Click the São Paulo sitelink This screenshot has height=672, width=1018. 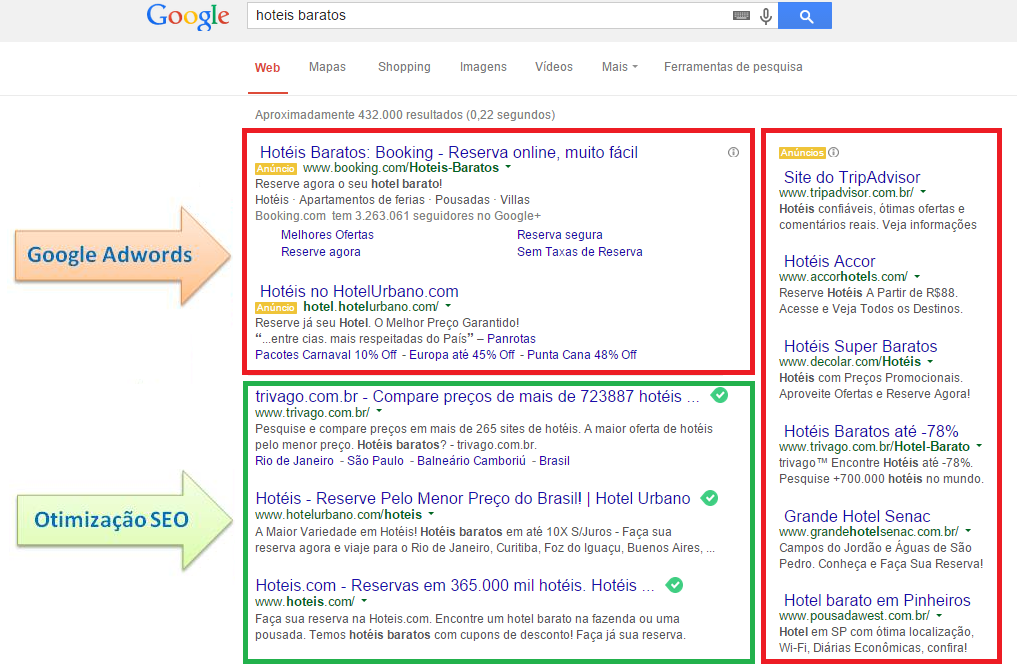375,461
